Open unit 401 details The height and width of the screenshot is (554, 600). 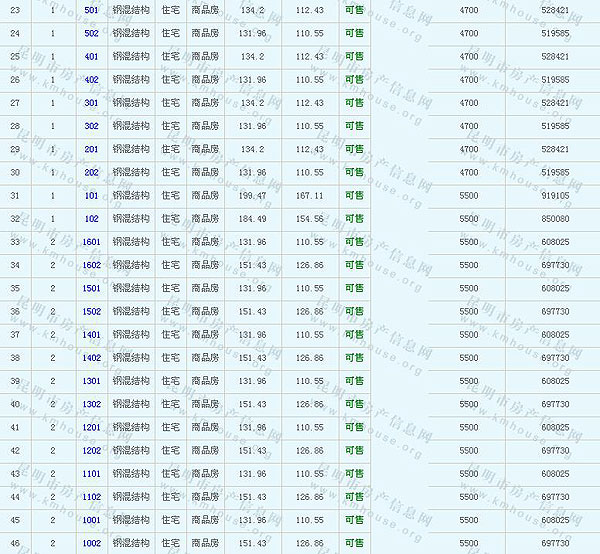tap(91, 56)
